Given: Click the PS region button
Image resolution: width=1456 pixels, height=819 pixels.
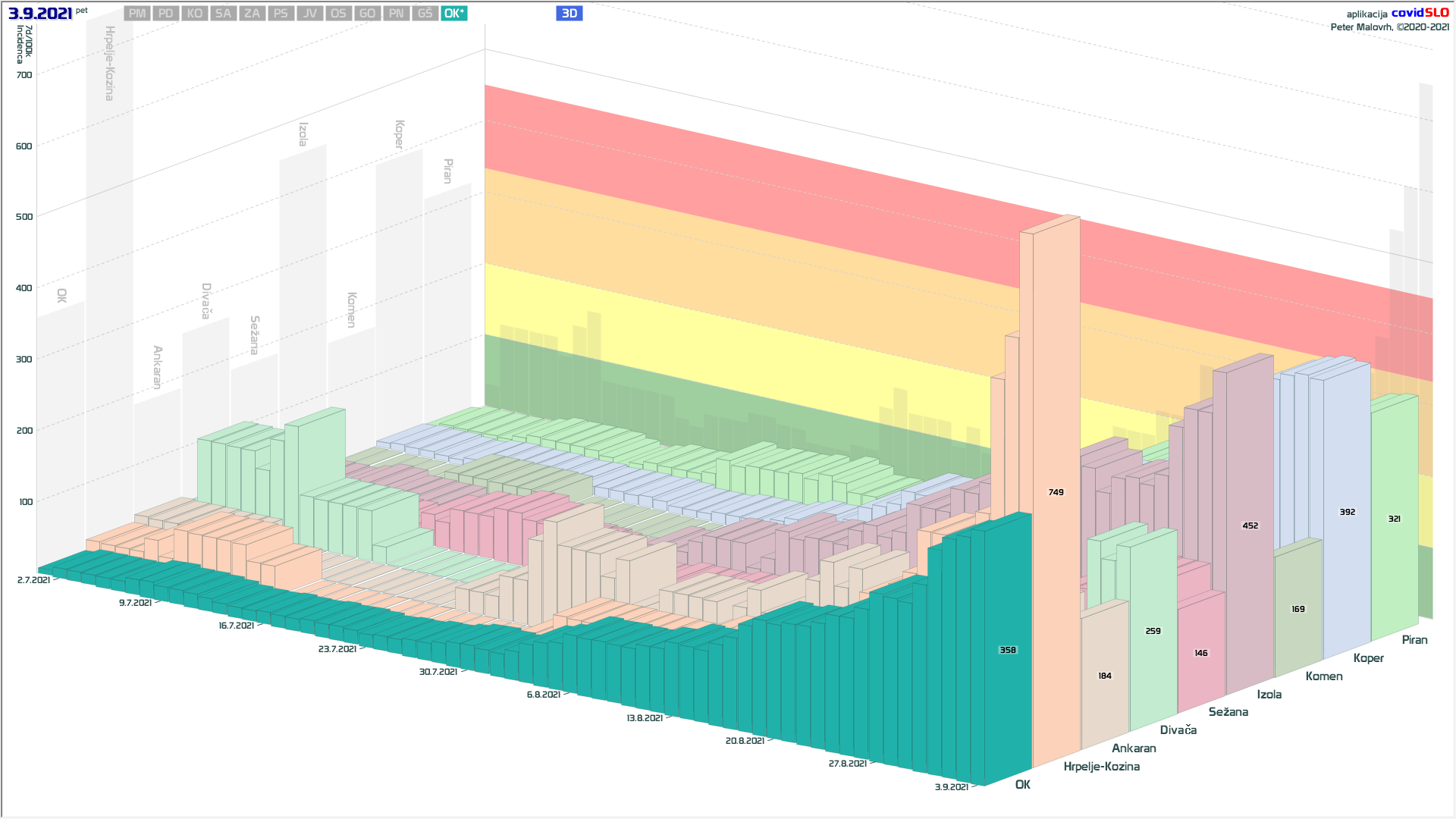Looking at the screenshot, I should 281,14.
